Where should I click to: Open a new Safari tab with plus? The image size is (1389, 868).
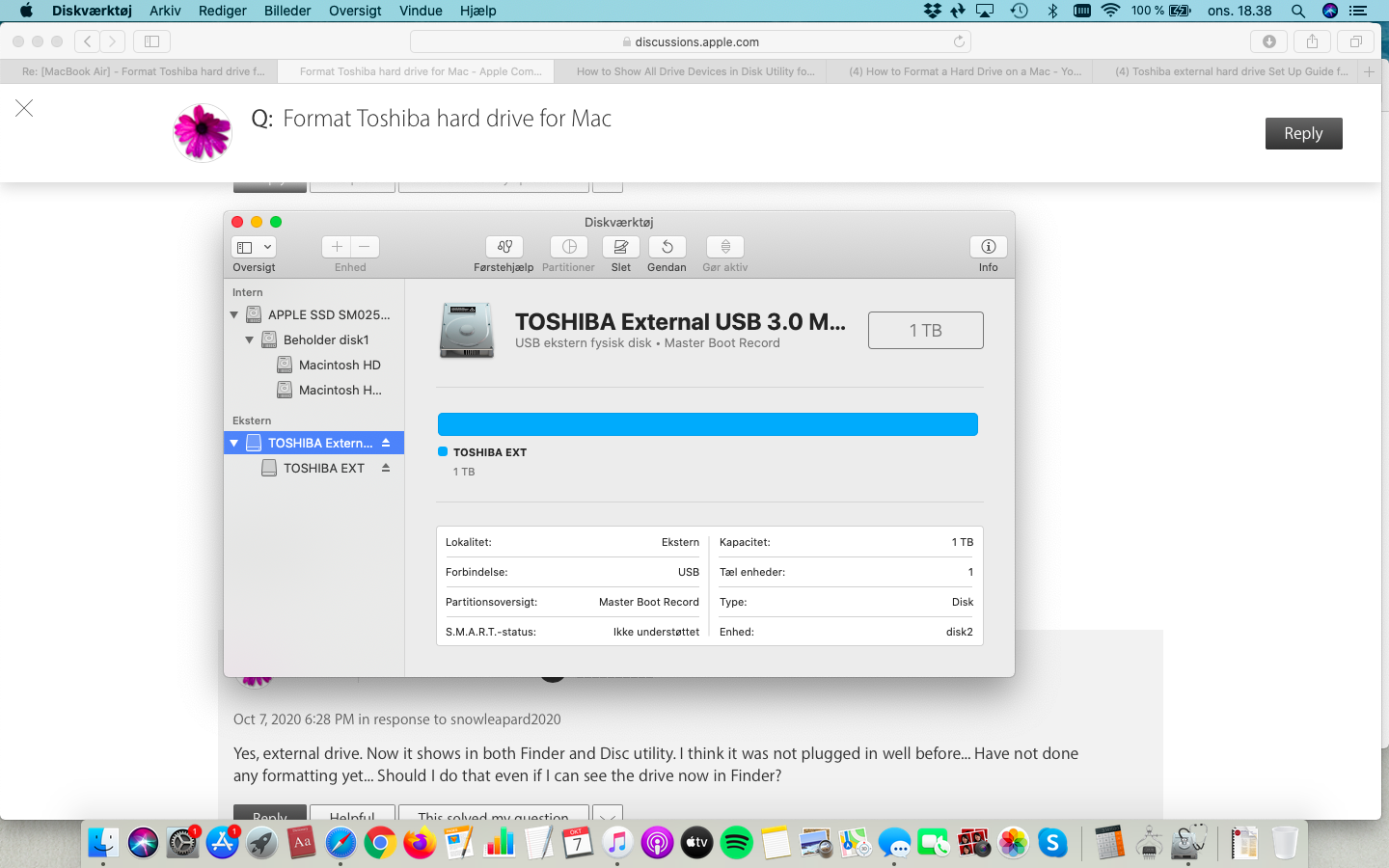[1369, 71]
